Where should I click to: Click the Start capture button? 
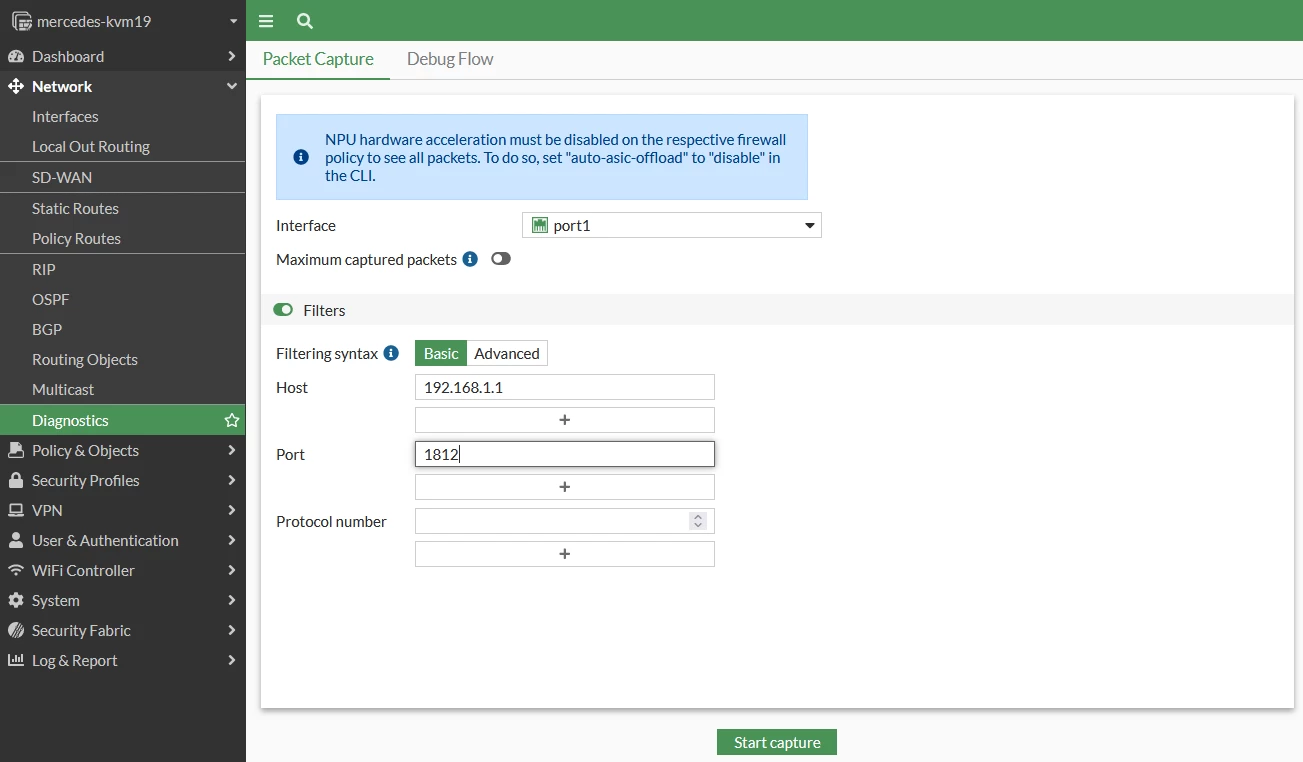pos(777,742)
